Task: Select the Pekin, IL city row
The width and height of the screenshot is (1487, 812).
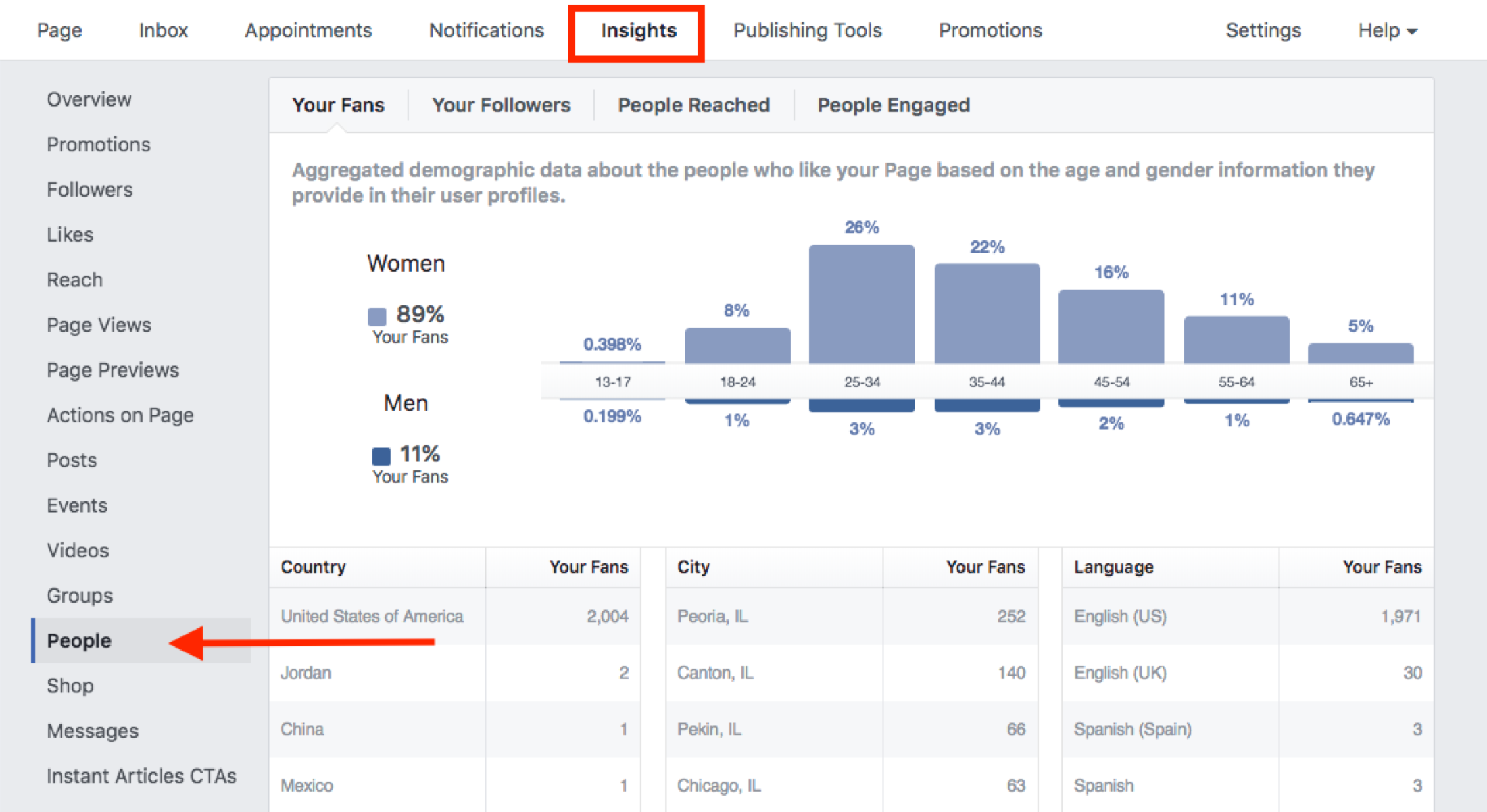Action: click(x=852, y=729)
